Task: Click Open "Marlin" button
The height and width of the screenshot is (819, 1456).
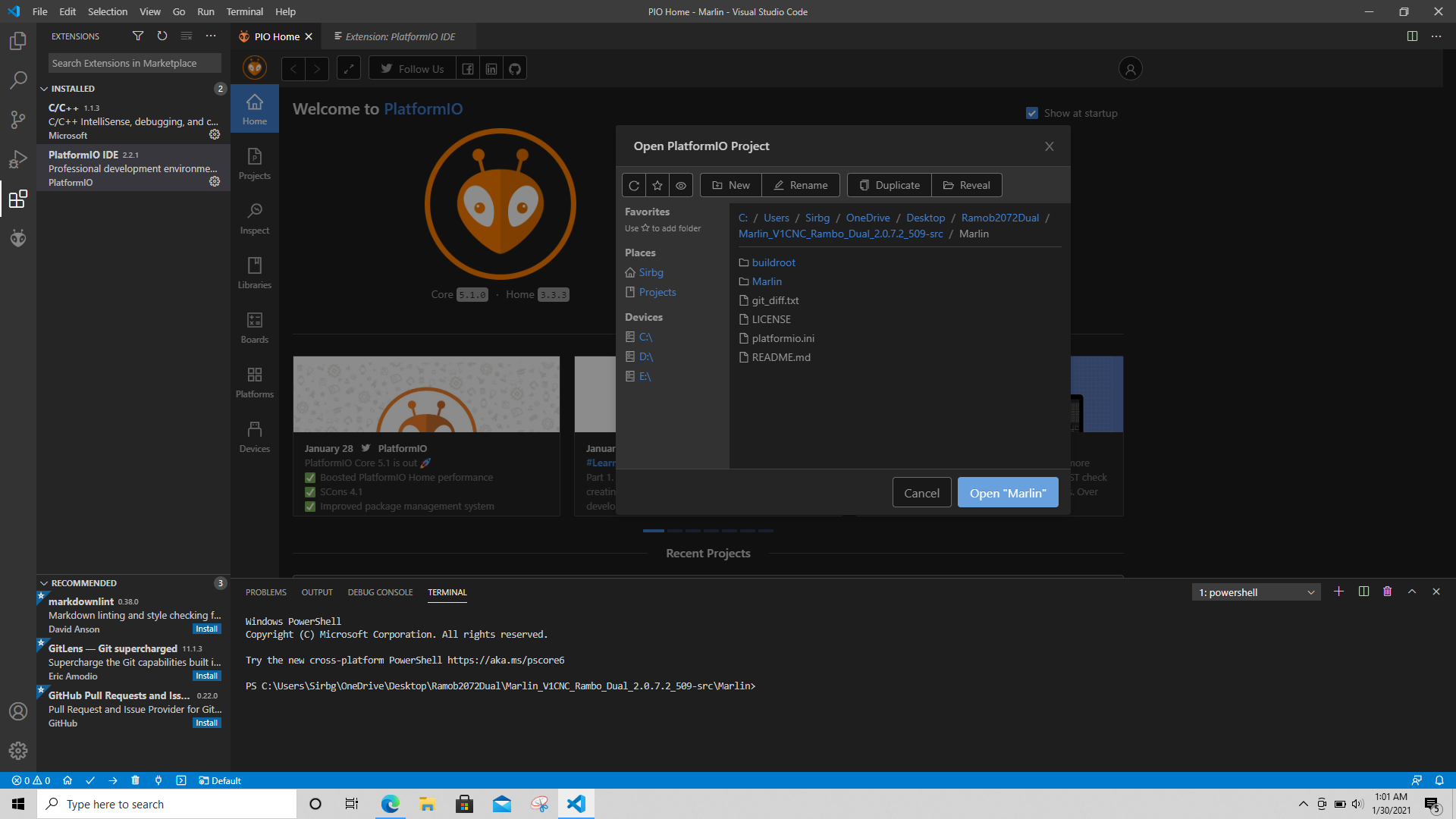Action: tap(1008, 493)
